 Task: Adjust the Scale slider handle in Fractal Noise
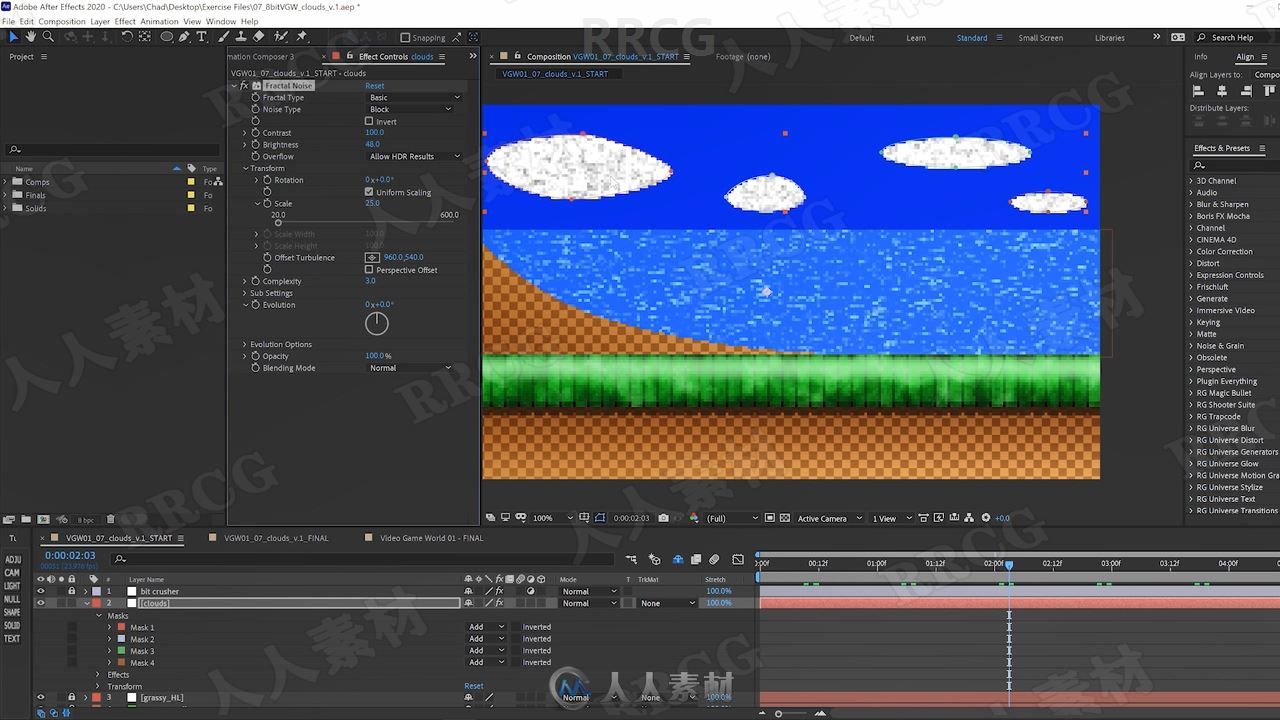click(x=278, y=223)
